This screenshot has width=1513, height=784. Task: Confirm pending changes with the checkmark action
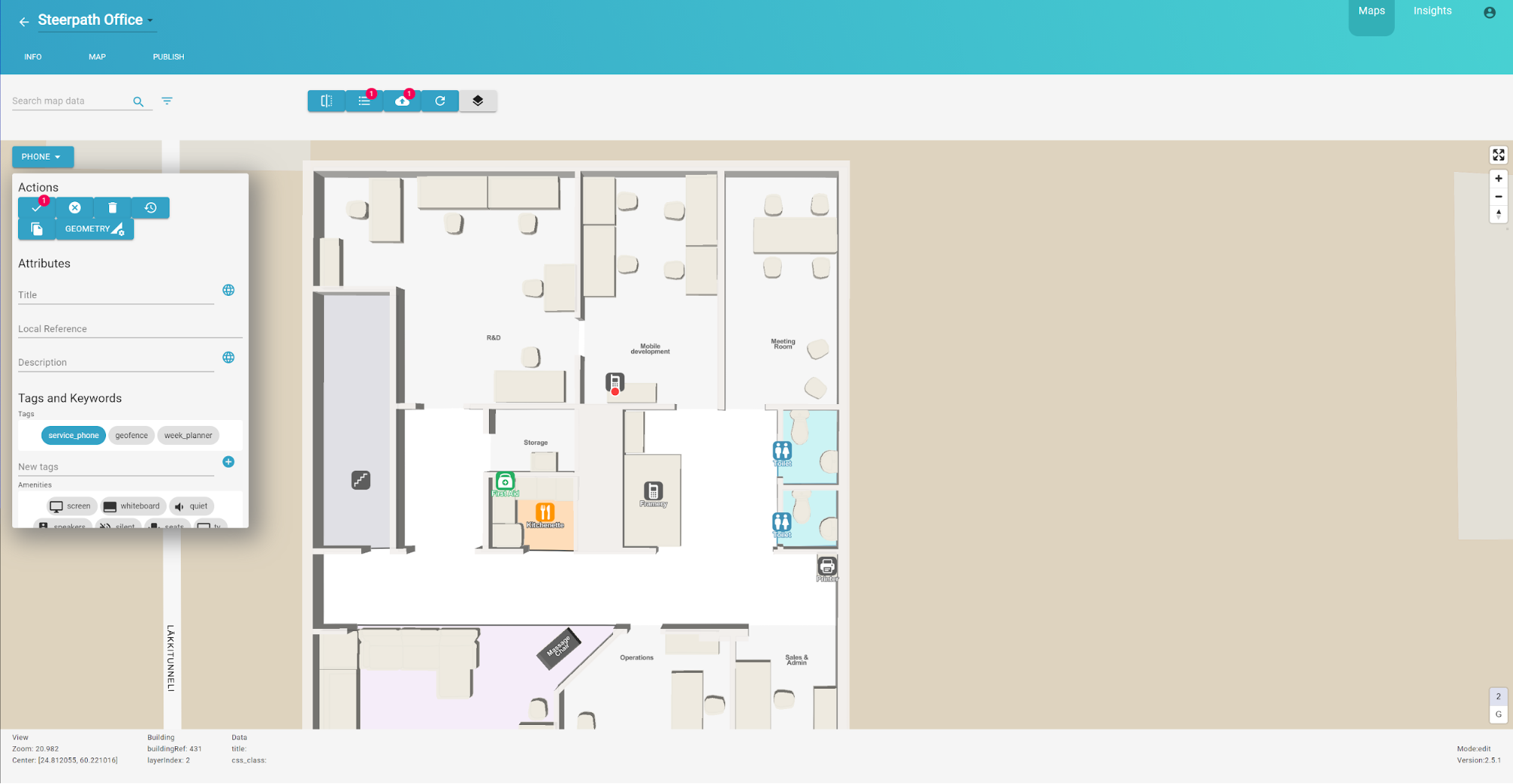[36, 207]
